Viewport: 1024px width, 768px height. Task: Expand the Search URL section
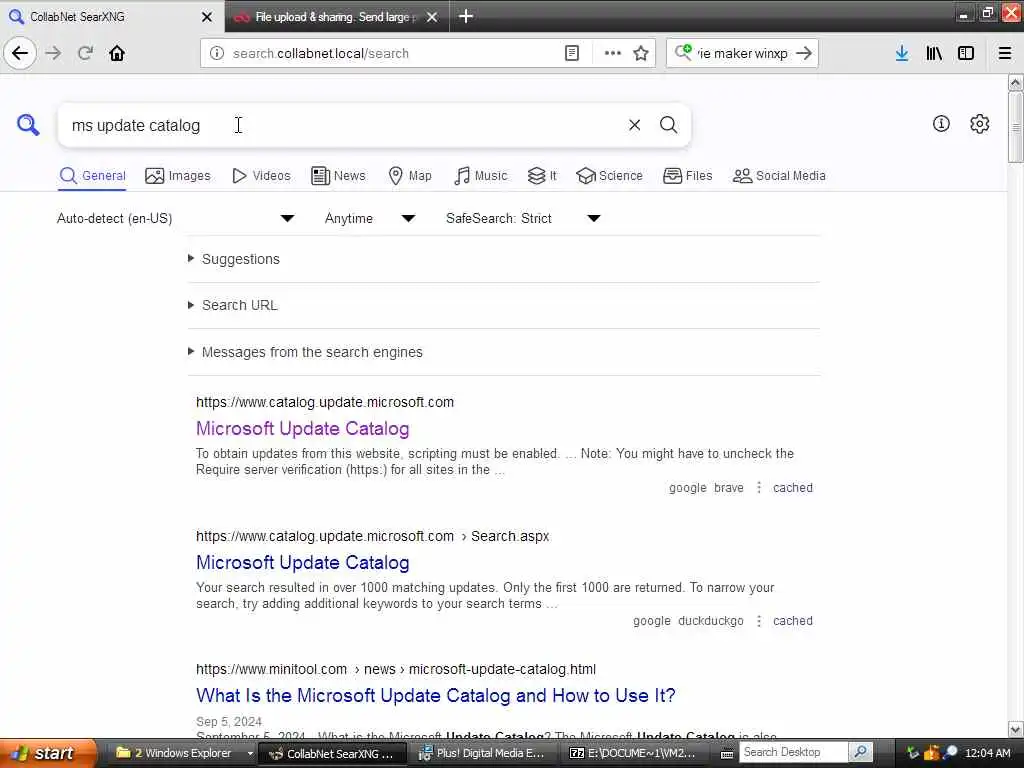coord(239,306)
